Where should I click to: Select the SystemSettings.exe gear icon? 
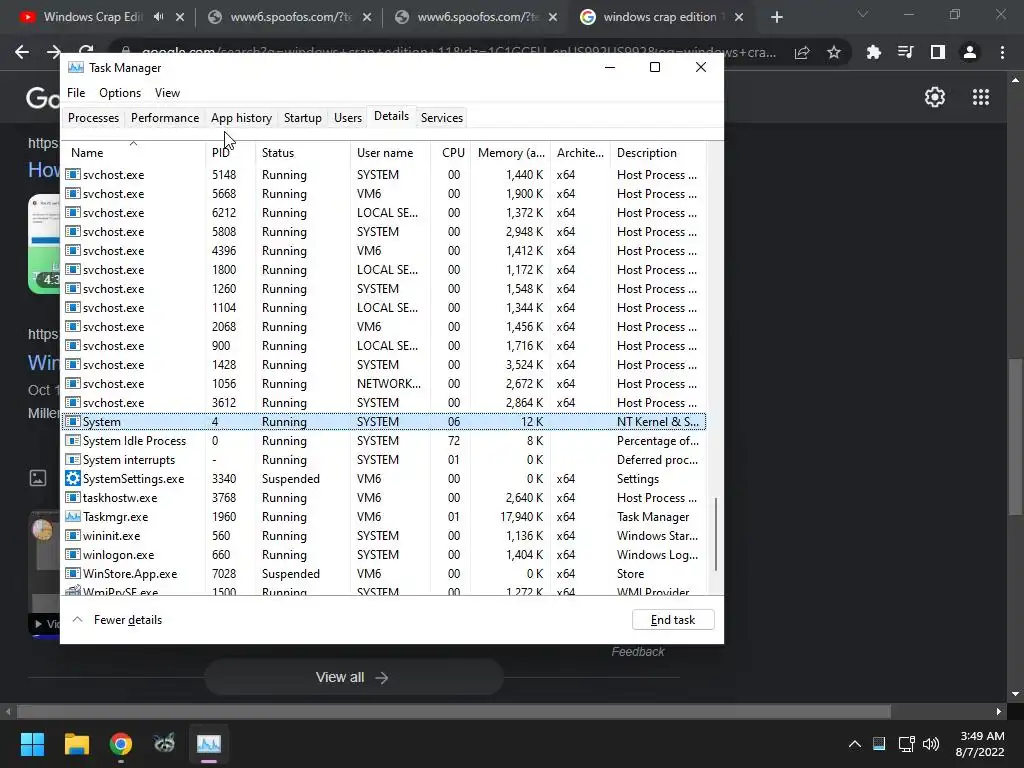tap(73, 479)
